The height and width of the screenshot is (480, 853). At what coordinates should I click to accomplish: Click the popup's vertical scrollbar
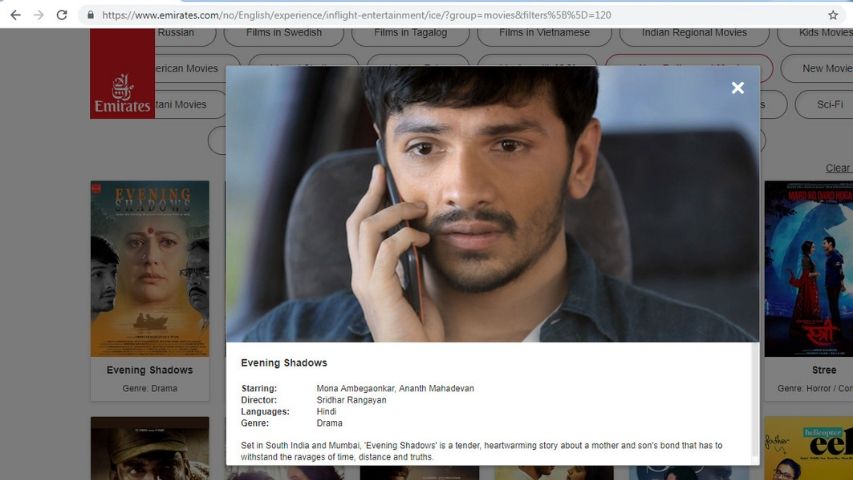tap(755, 400)
